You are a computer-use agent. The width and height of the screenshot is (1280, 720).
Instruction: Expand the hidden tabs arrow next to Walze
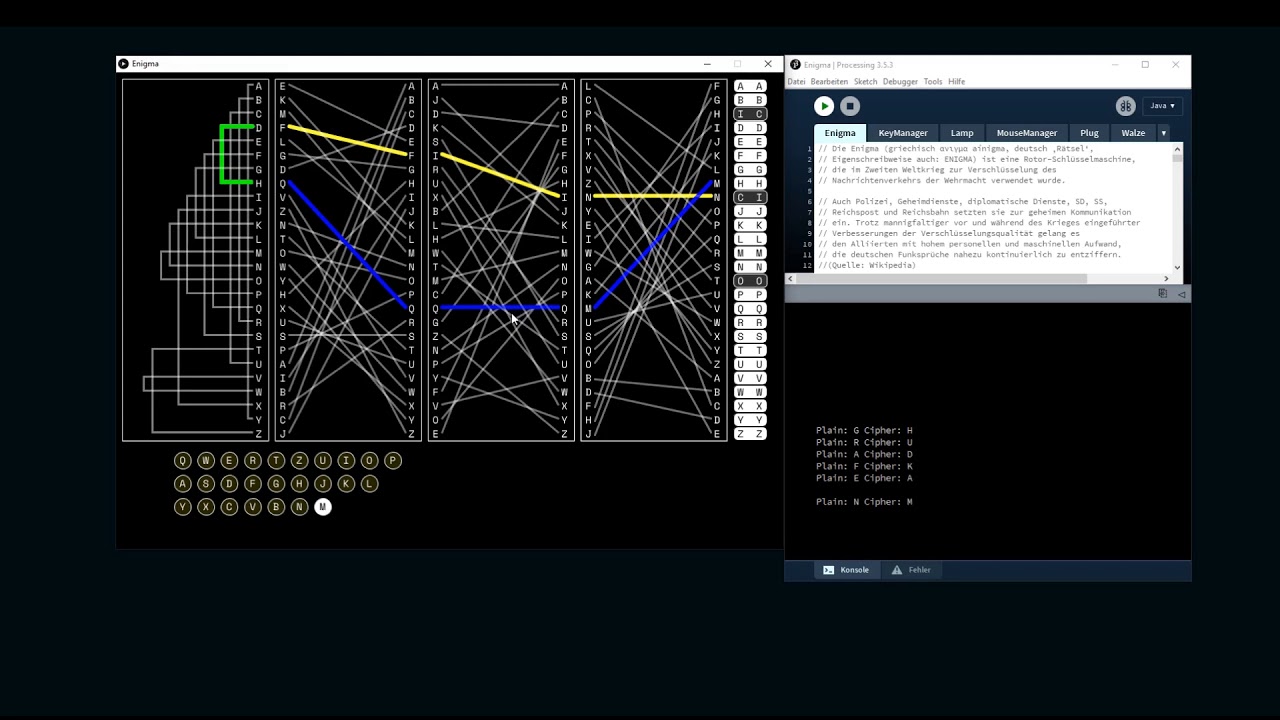[1163, 133]
